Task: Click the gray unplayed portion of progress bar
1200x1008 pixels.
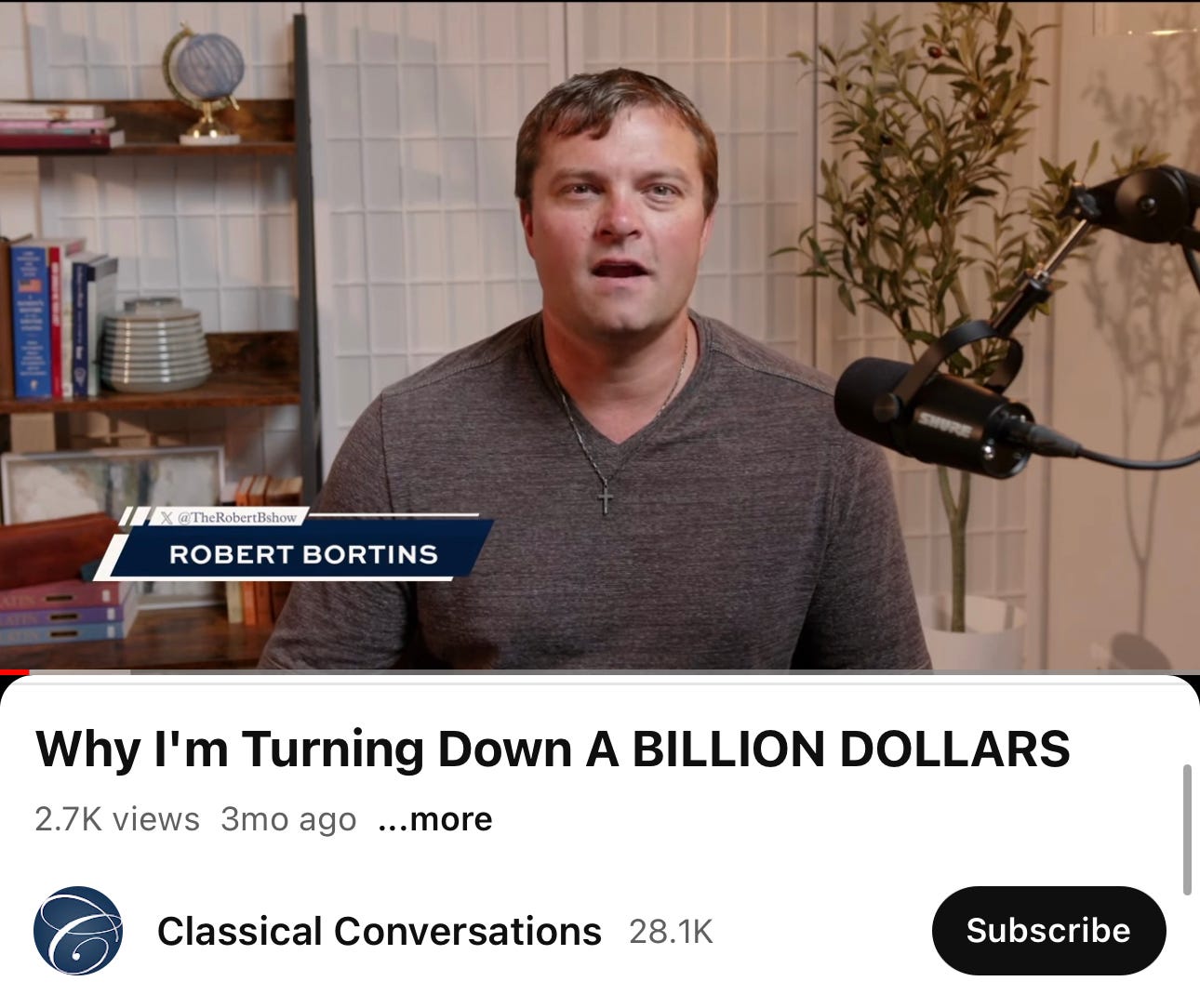Action: (614, 671)
